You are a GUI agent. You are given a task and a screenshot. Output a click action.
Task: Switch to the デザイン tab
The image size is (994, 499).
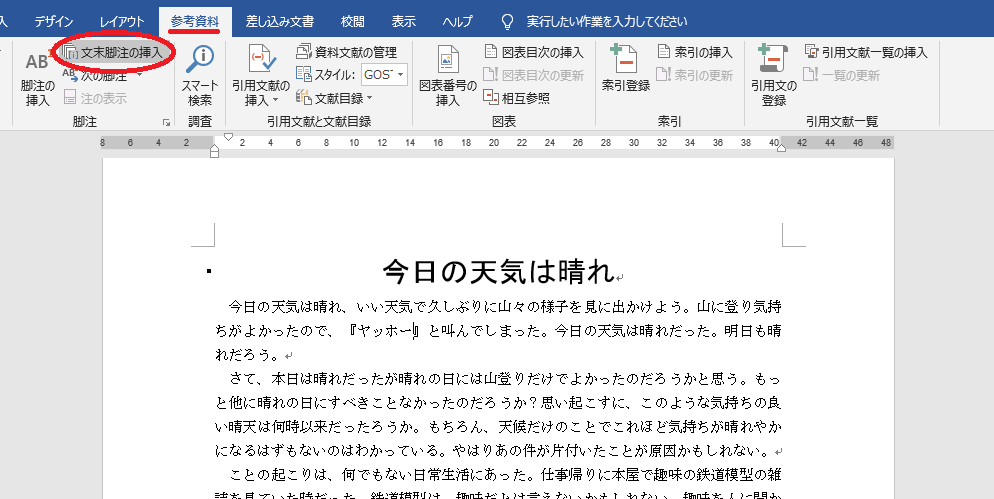[x=54, y=22]
